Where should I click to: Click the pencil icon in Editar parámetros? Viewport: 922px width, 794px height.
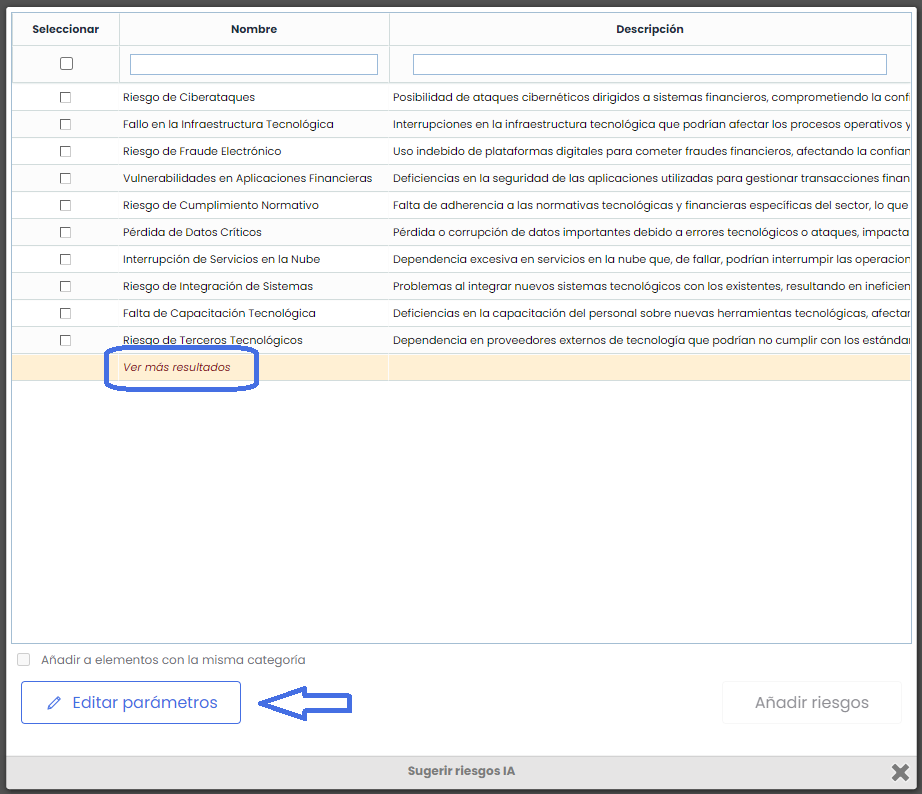coord(54,703)
